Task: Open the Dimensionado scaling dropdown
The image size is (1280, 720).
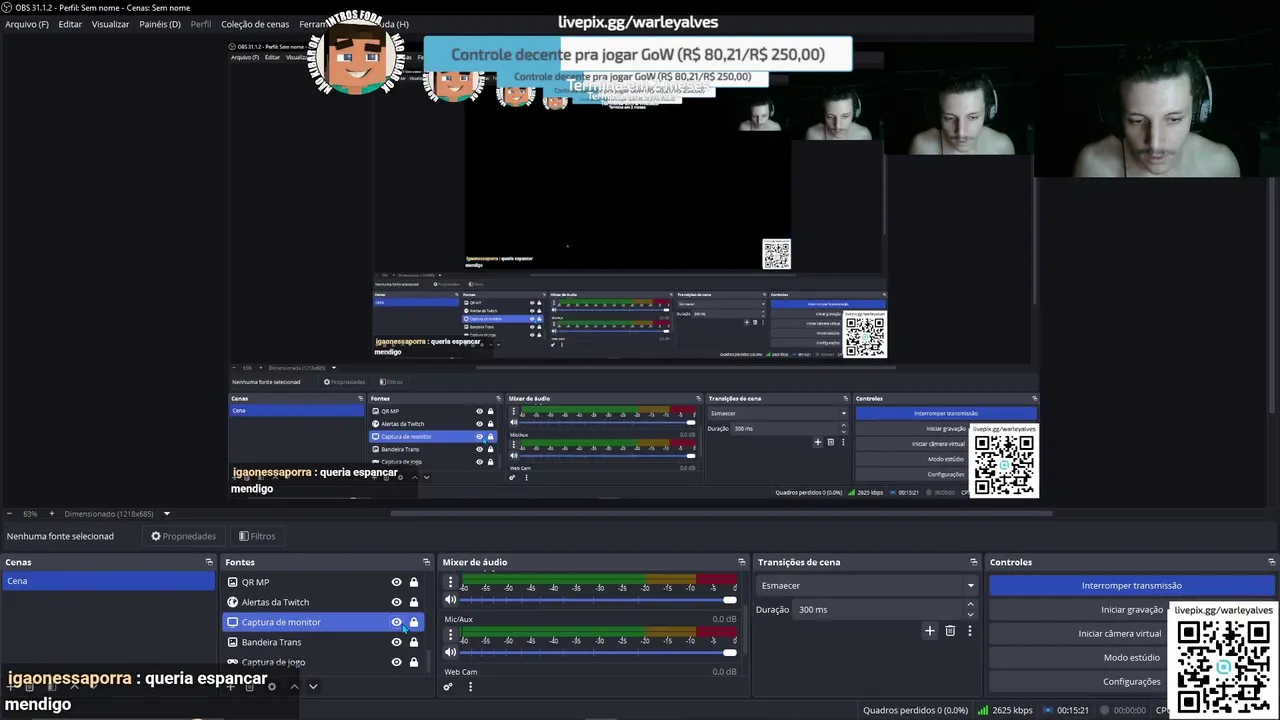Action: (117, 514)
